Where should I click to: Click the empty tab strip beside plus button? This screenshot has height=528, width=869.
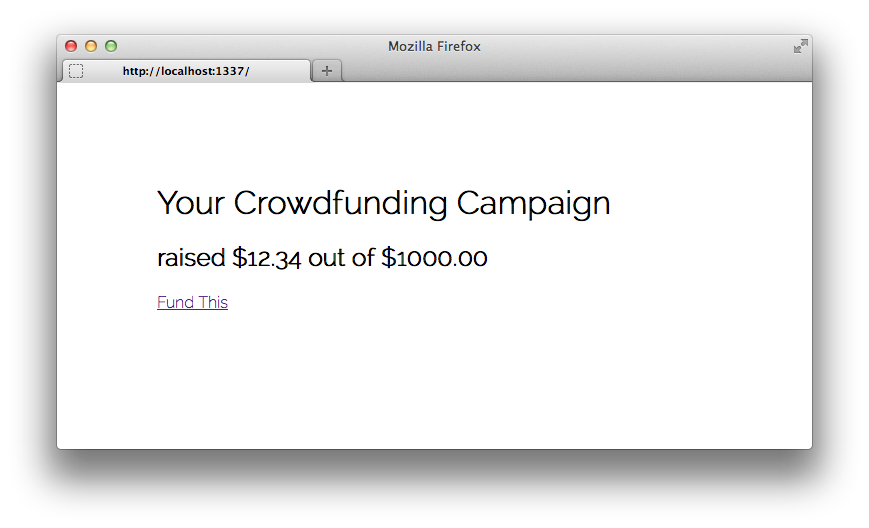pyautogui.click(x=576, y=71)
